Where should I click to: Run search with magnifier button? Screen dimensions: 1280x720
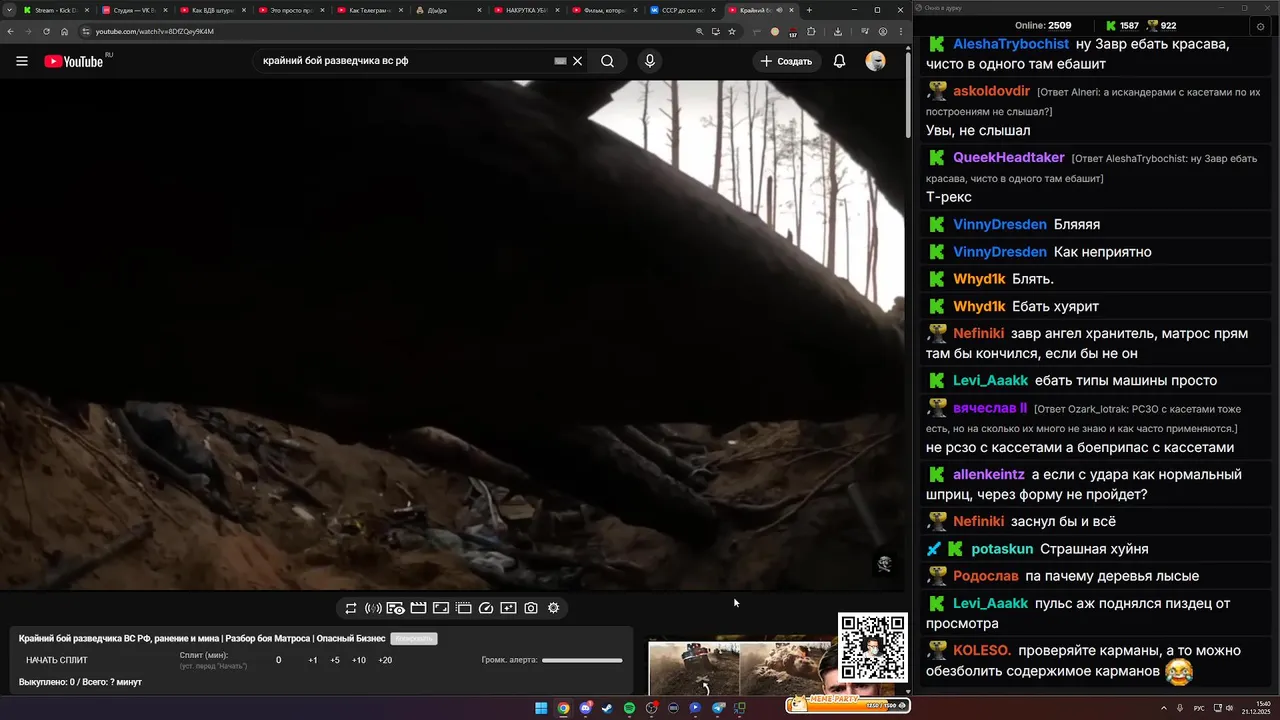pyautogui.click(x=607, y=61)
